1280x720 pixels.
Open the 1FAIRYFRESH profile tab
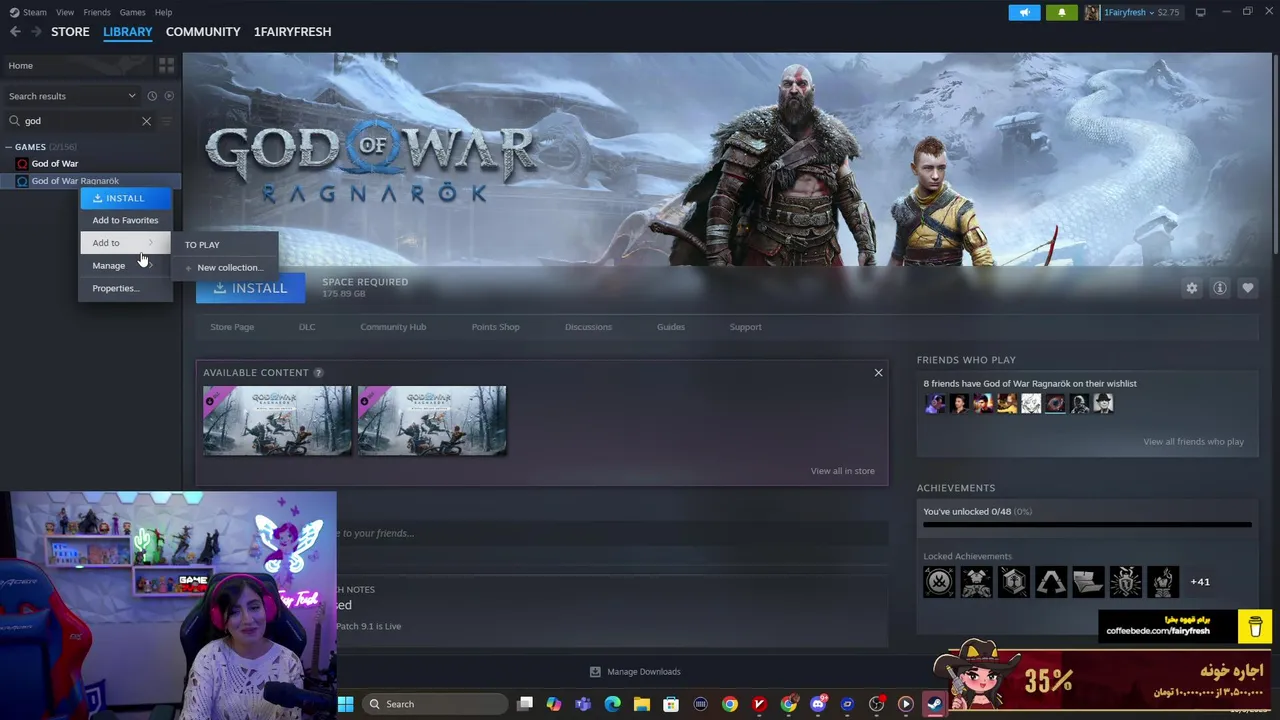pos(292,32)
